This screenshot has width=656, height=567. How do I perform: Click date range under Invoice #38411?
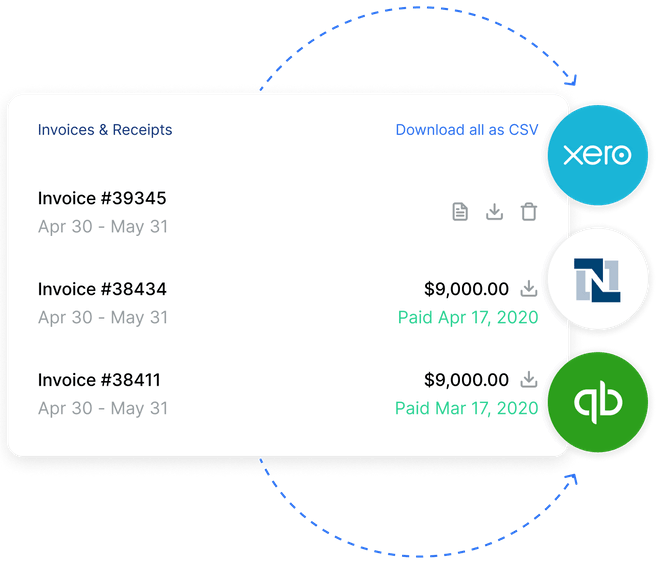[103, 408]
